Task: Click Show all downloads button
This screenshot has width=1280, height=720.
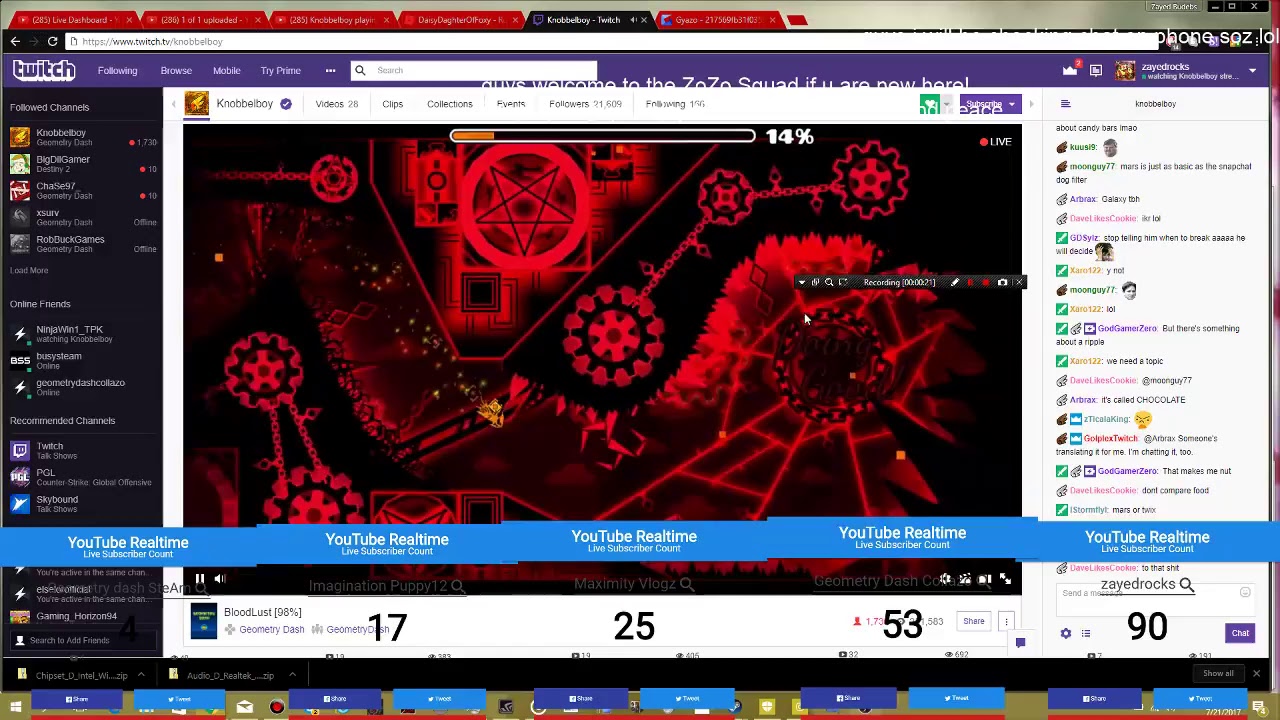Action: coord(1218,673)
